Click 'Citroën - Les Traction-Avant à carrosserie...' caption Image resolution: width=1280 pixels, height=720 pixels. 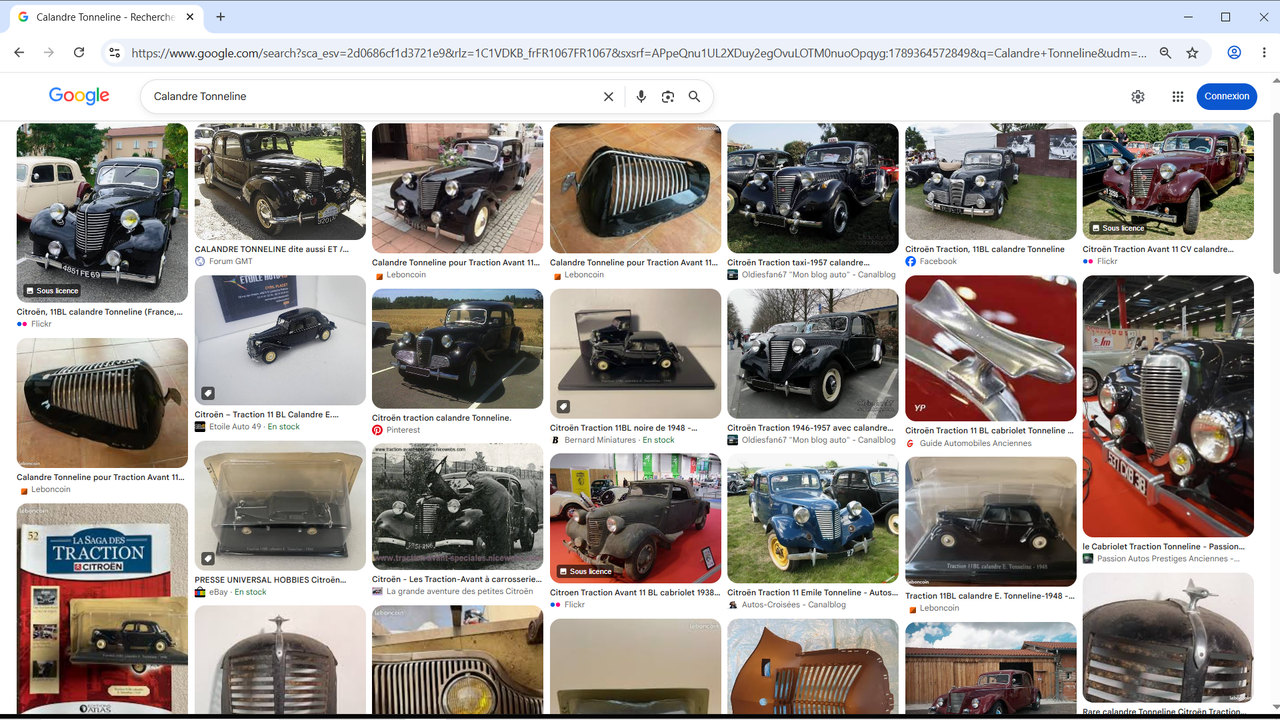[x=457, y=579]
